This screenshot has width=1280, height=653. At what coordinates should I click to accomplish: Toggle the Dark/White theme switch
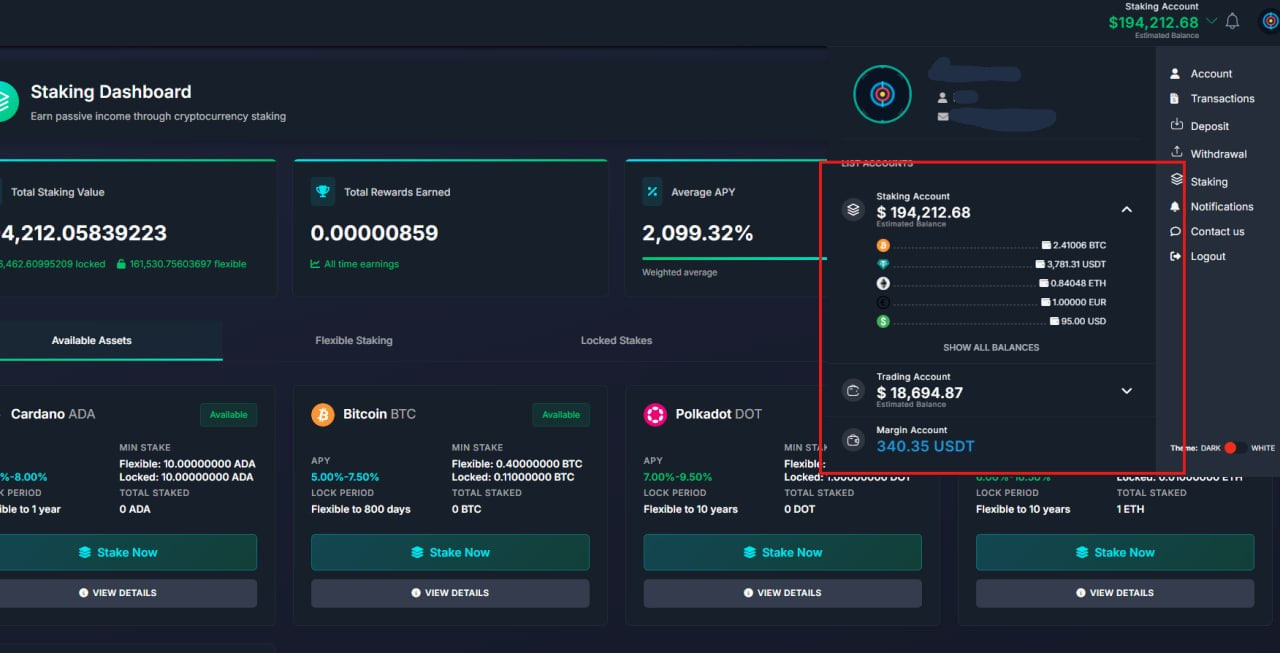tap(1234, 448)
